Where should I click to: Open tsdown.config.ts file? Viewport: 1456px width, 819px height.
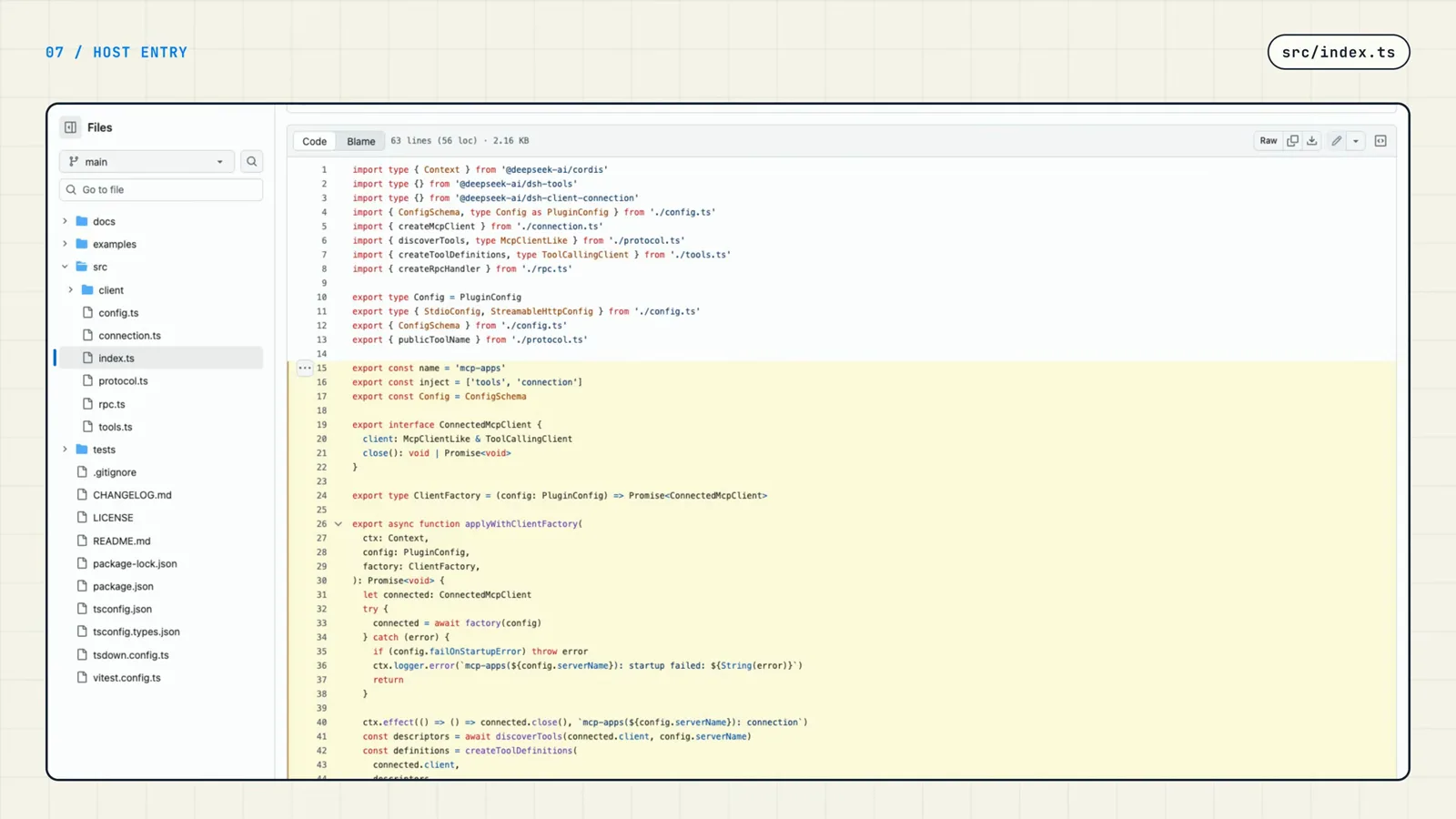[x=130, y=655]
